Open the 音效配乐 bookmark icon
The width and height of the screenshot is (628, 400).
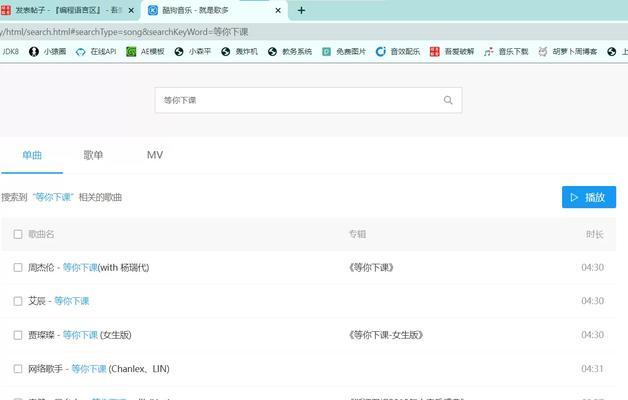[x=380, y=51]
